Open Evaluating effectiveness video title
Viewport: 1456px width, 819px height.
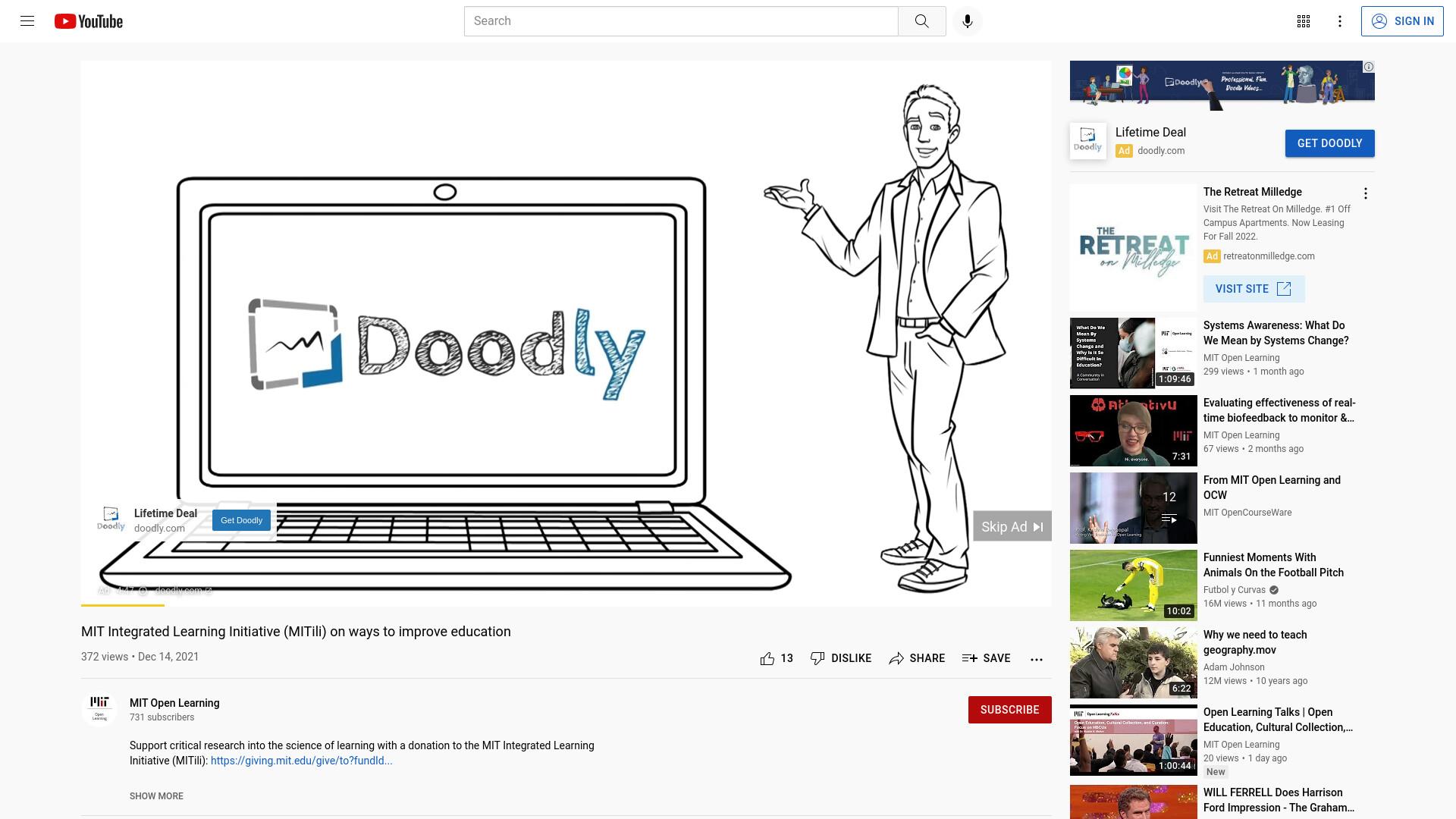(x=1279, y=410)
